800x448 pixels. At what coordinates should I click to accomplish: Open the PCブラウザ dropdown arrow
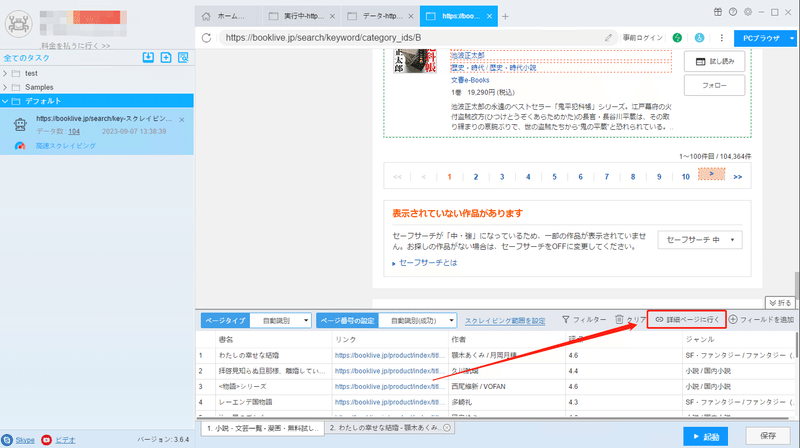792,38
